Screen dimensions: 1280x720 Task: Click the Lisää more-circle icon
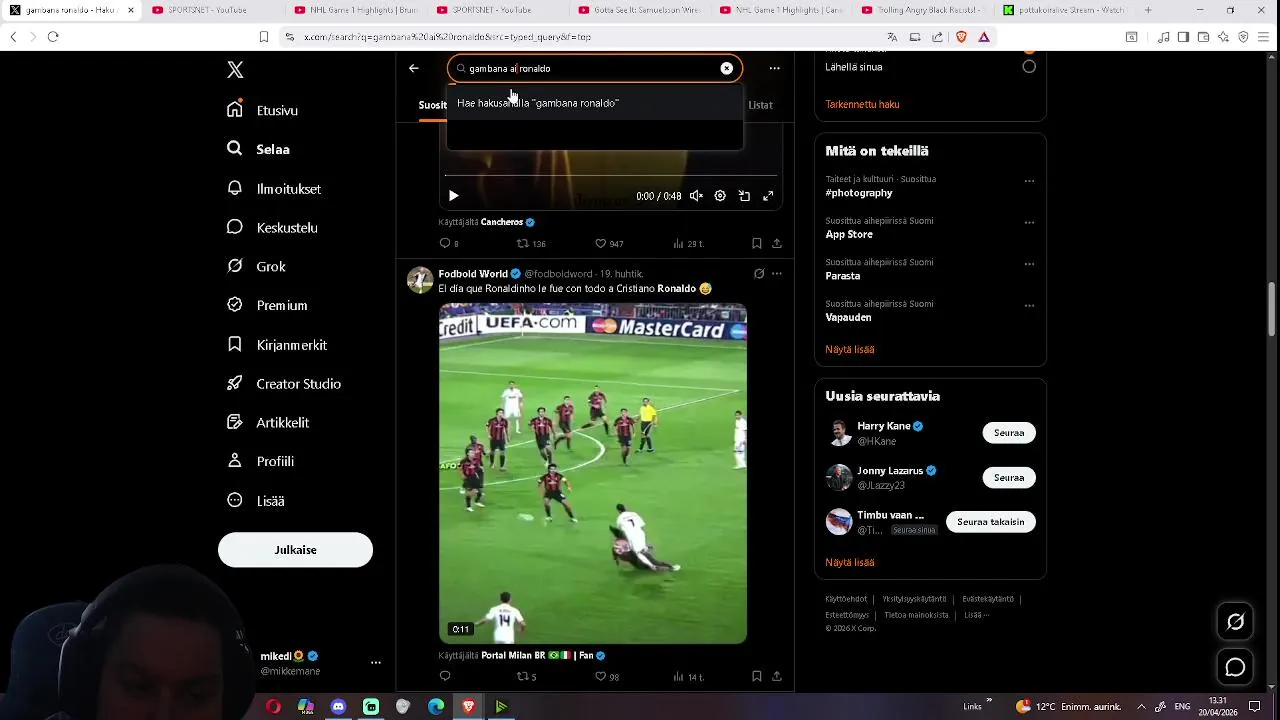[235, 500]
